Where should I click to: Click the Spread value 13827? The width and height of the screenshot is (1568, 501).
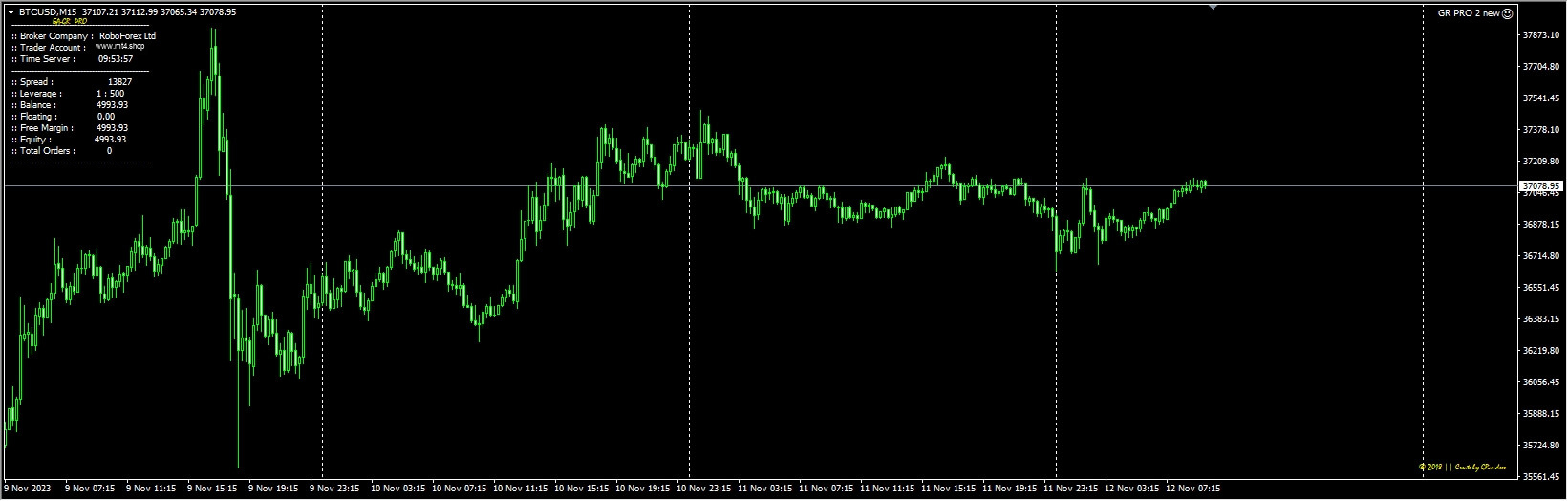point(120,82)
